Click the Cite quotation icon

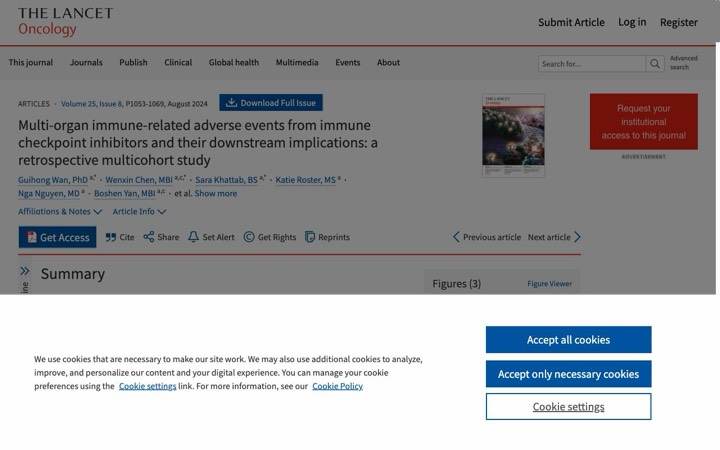(111, 237)
